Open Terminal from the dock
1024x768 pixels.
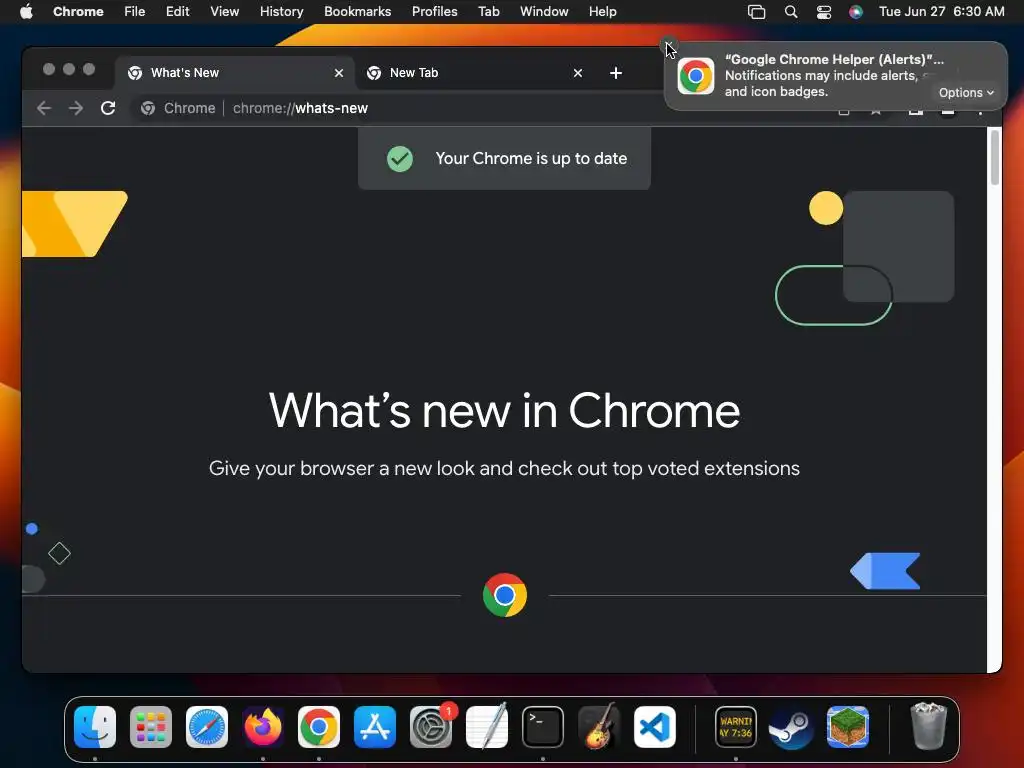543,727
